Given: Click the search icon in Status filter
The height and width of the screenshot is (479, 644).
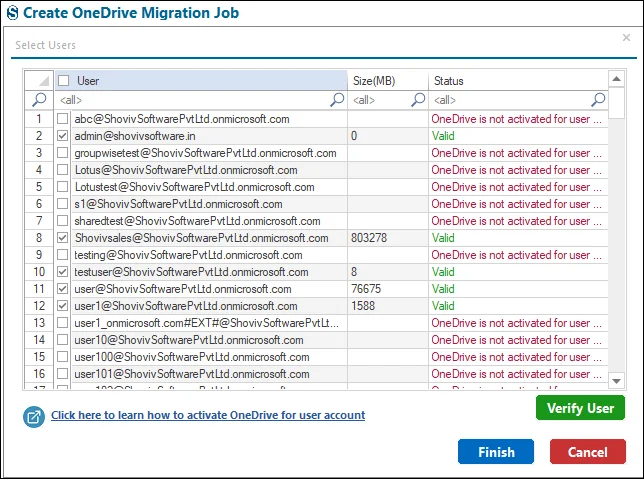Looking at the screenshot, I should (x=598, y=100).
